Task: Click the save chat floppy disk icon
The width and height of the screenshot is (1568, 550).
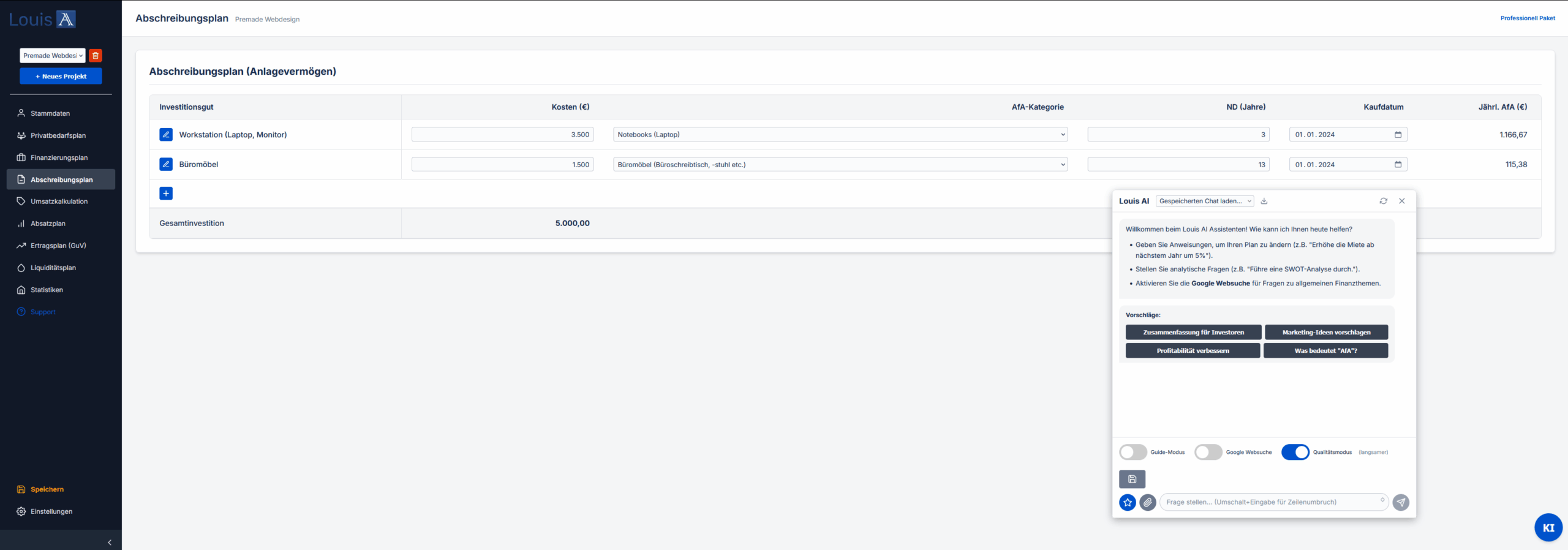Action: coord(1132,479)
